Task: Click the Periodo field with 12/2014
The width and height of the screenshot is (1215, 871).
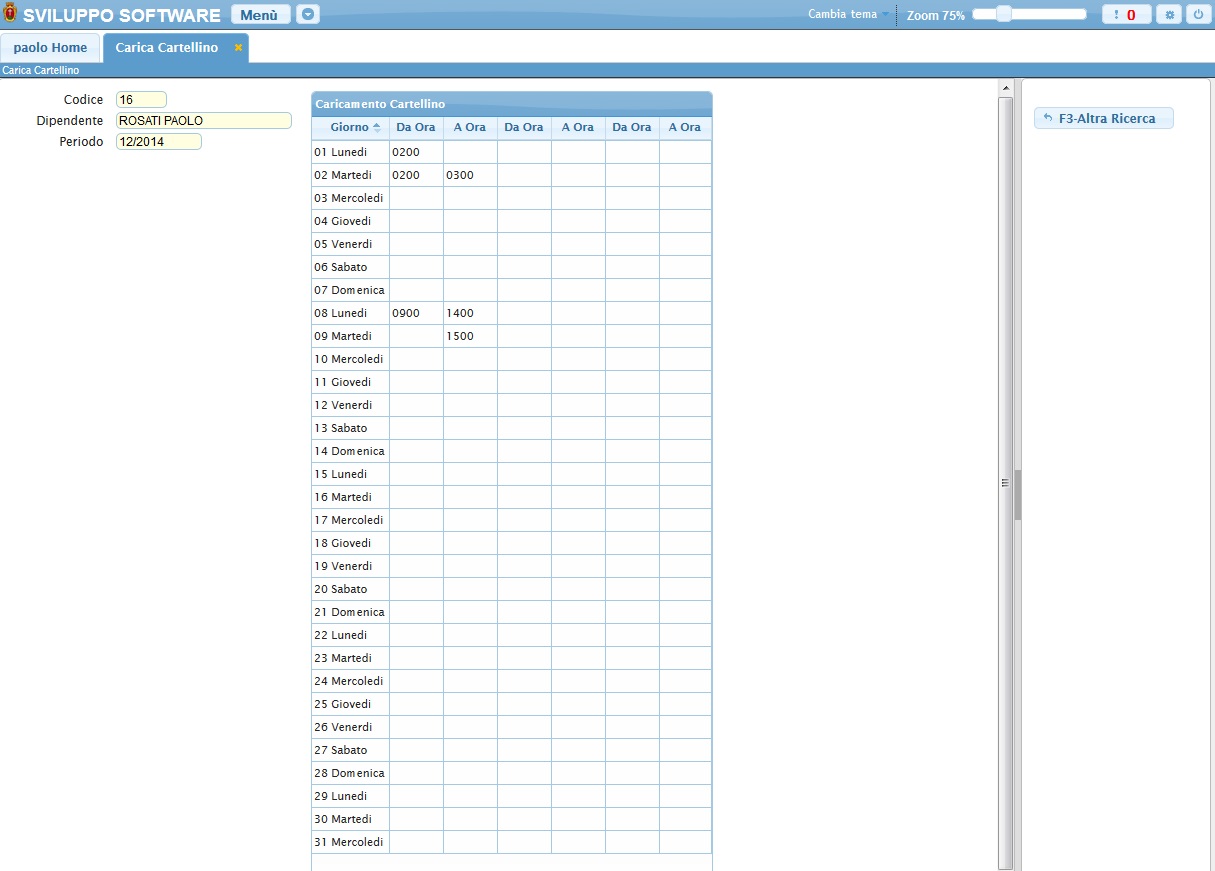Action: [158, 142]
